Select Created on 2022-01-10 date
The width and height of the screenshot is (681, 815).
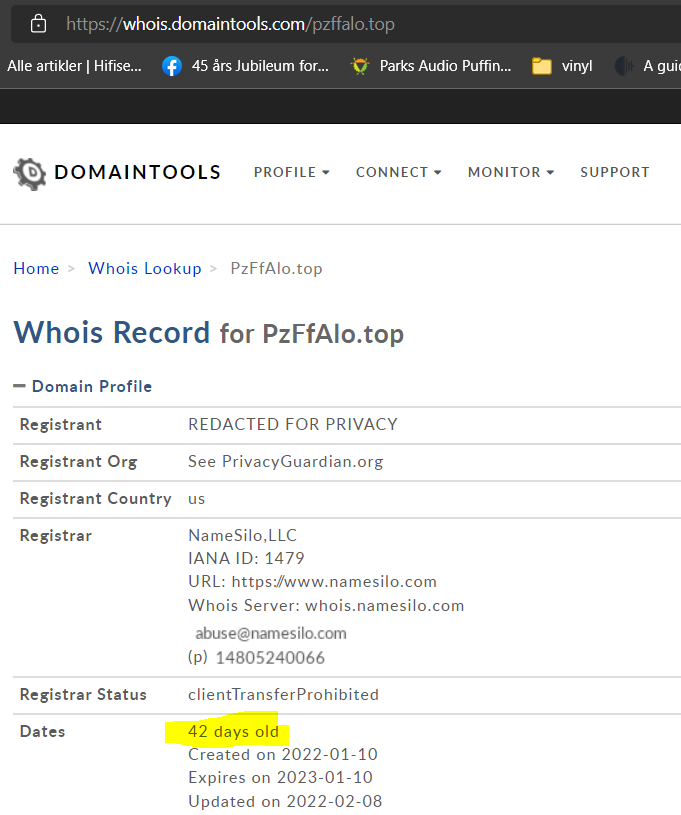[283, 754]
